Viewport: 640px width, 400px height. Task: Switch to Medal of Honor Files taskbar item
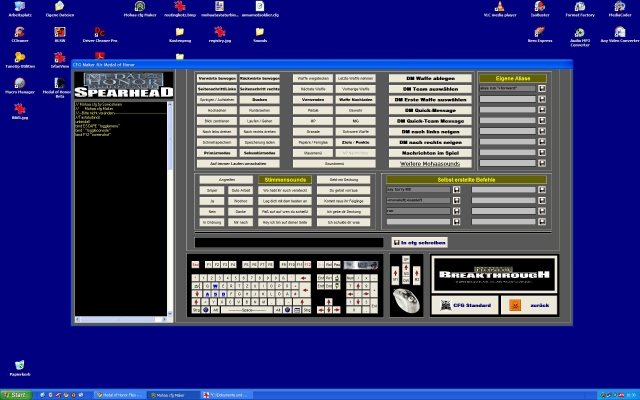point(120,395)
